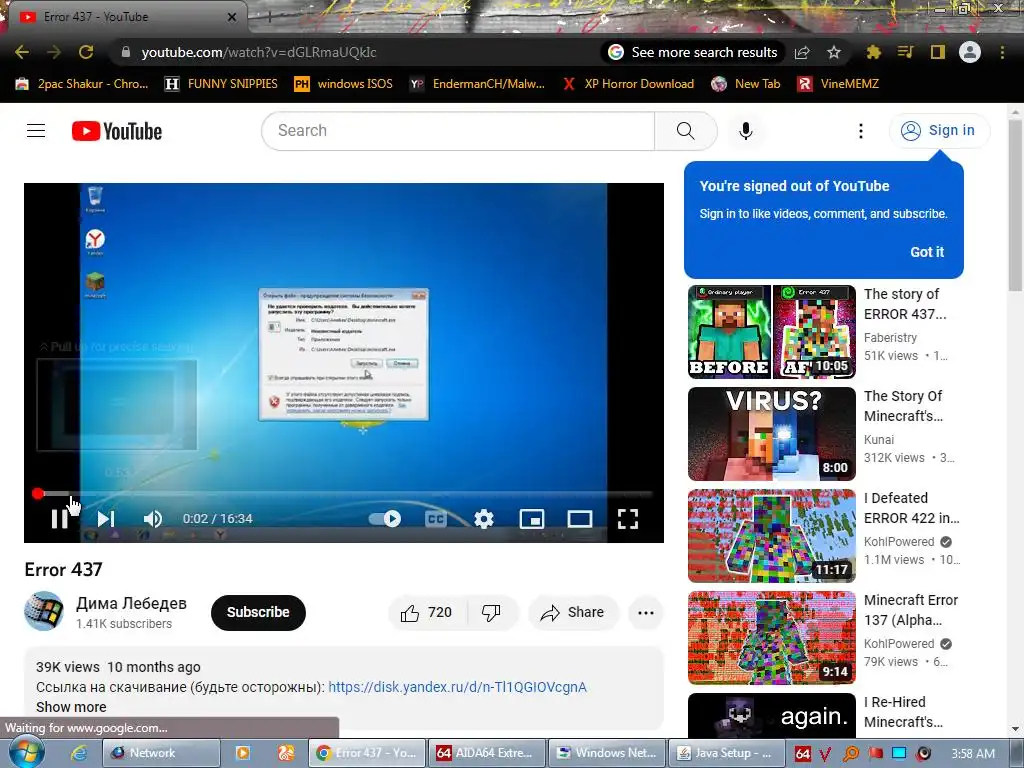Screen dimensions: 1024x768
Task: Search with voice microphone icon
Action: 746,131
